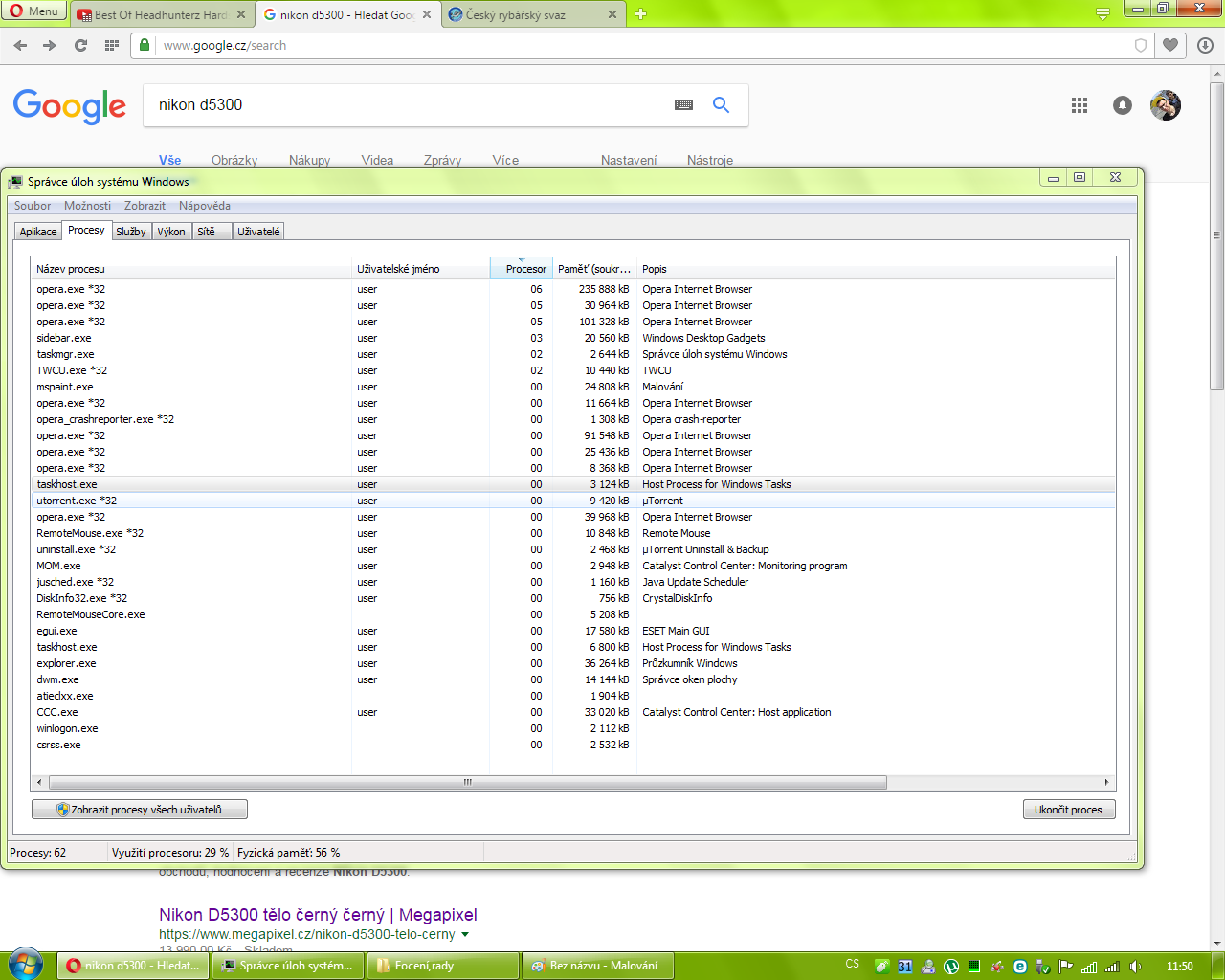Bookmark the page with the heart icon
Screen dimensions: 1225x980
(1170, 45)
